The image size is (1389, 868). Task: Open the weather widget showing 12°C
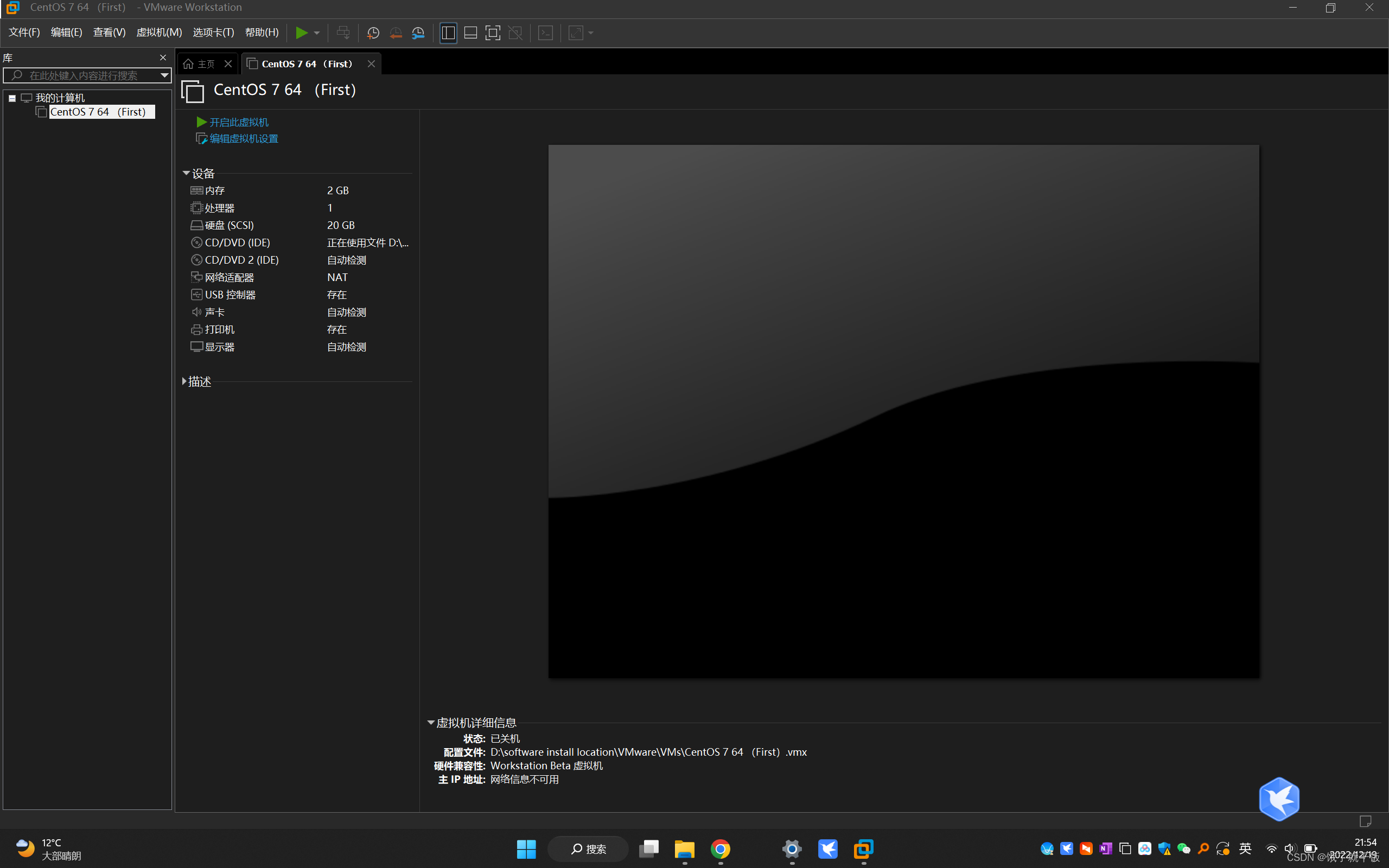pyautogui.click(x=48, y=849)
